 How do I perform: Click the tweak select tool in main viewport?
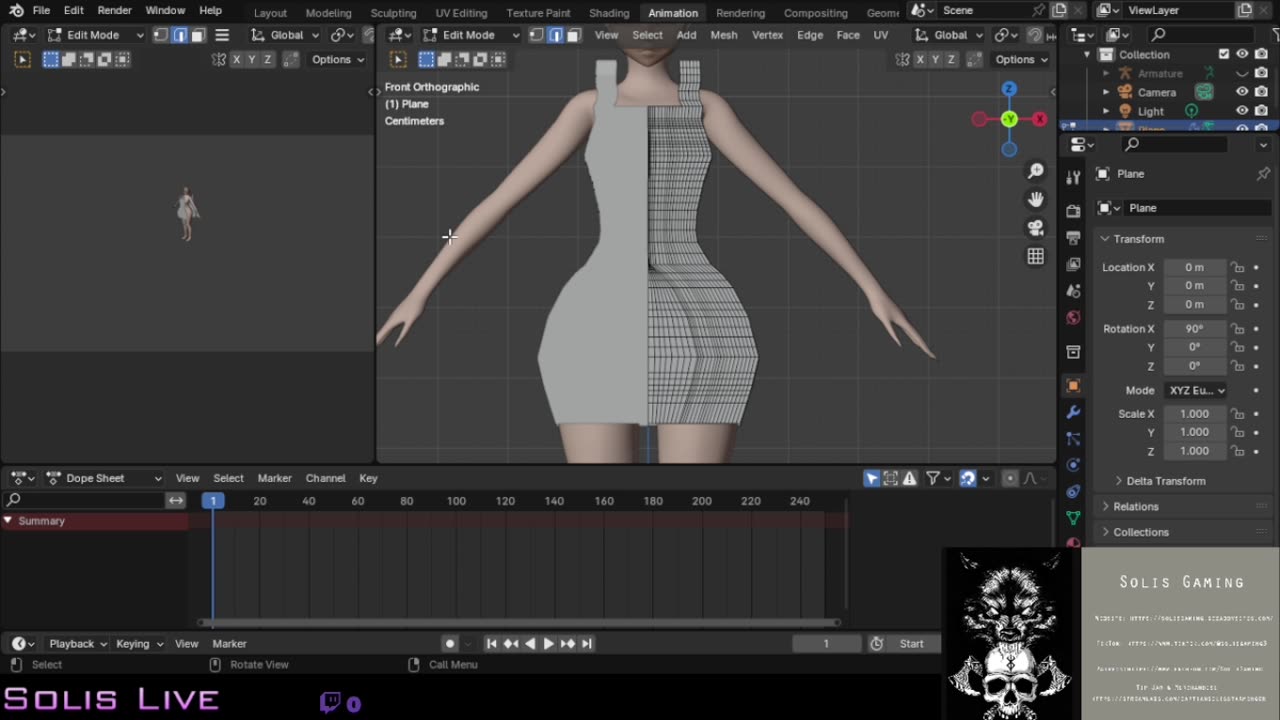tap(398, 60)
